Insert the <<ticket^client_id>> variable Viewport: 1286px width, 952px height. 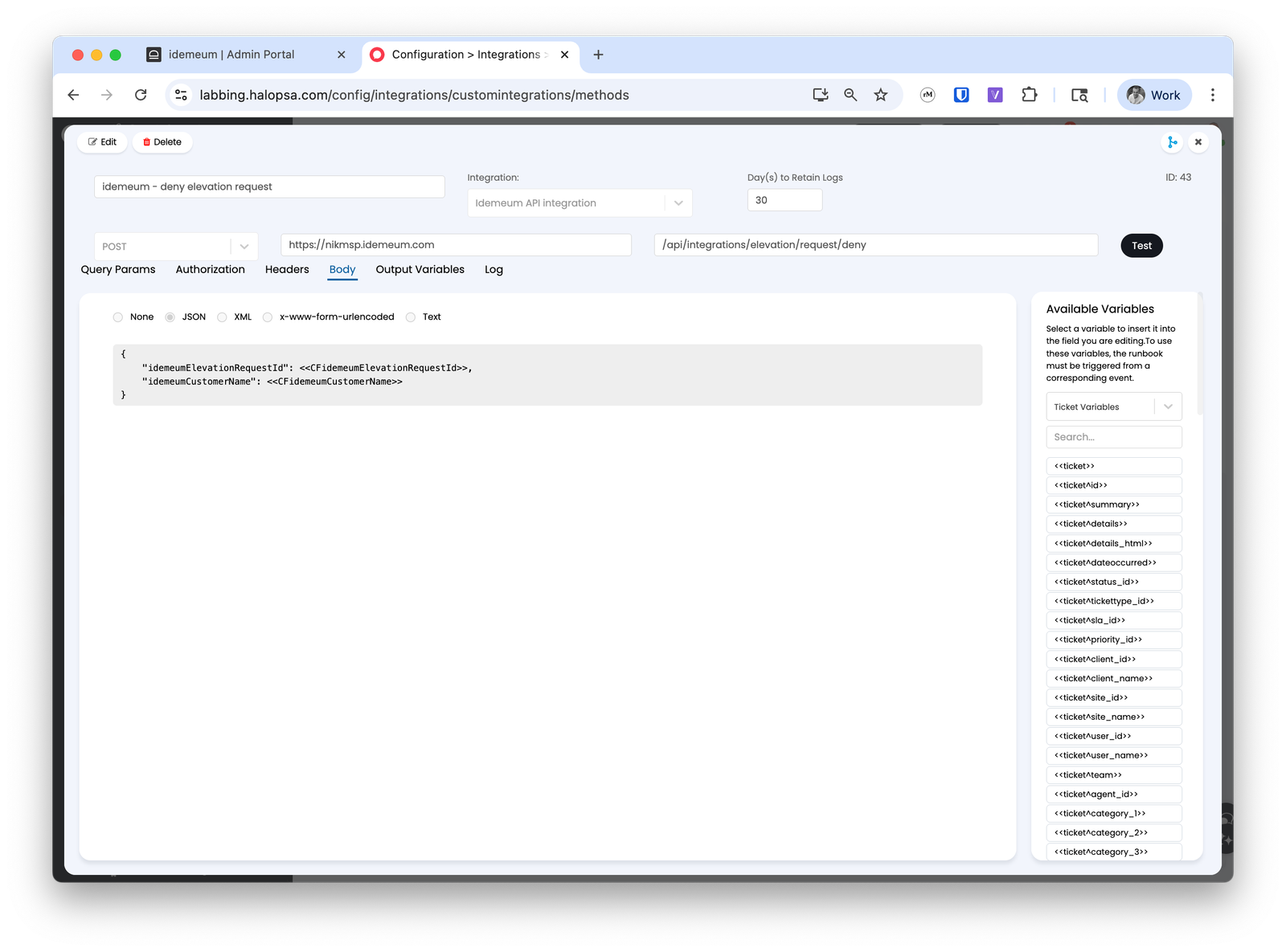pyautogui.click(x=1114, y=659)
